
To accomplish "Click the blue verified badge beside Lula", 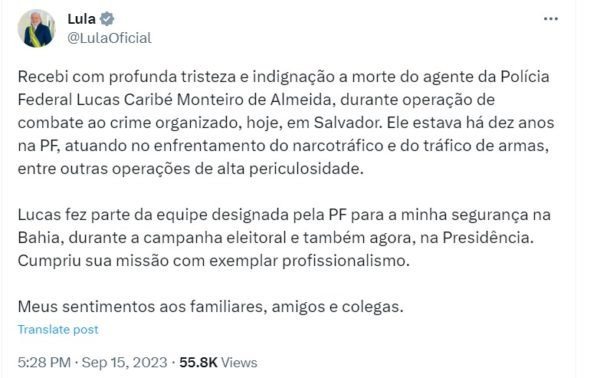I will 107,19.
